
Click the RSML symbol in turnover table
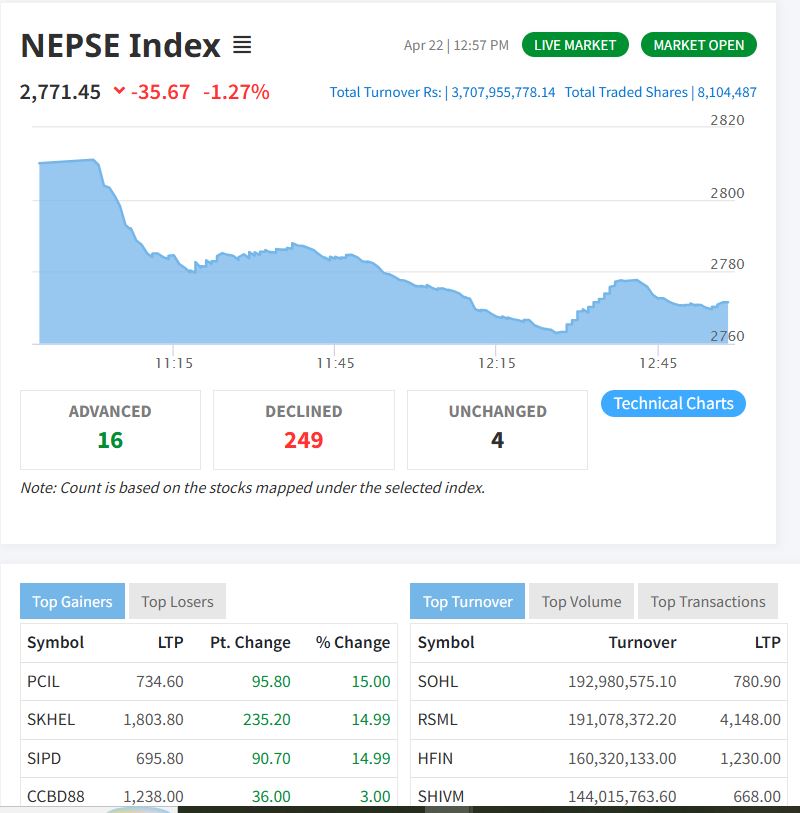click(438, 719)
